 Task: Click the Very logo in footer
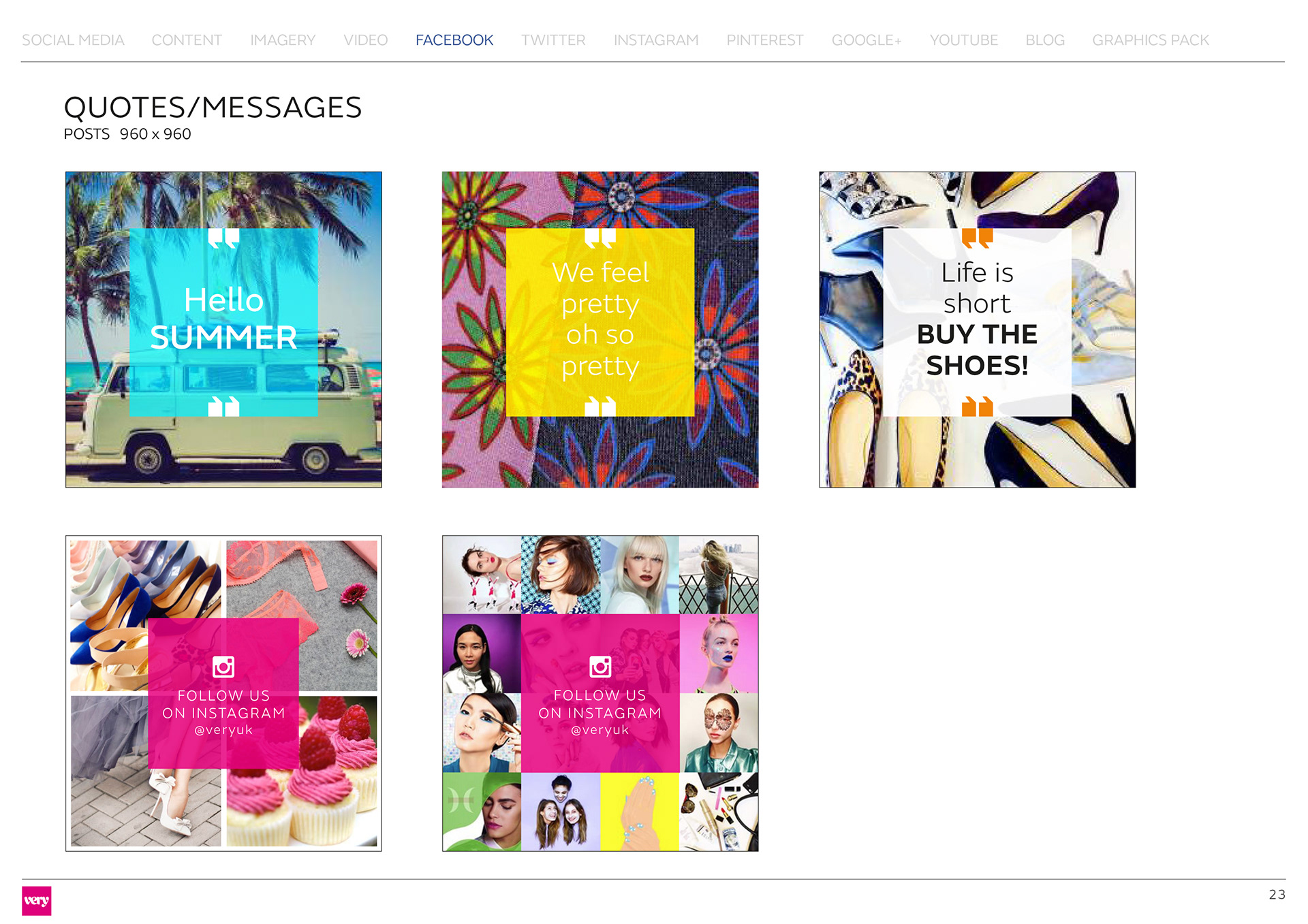point(36,900)
